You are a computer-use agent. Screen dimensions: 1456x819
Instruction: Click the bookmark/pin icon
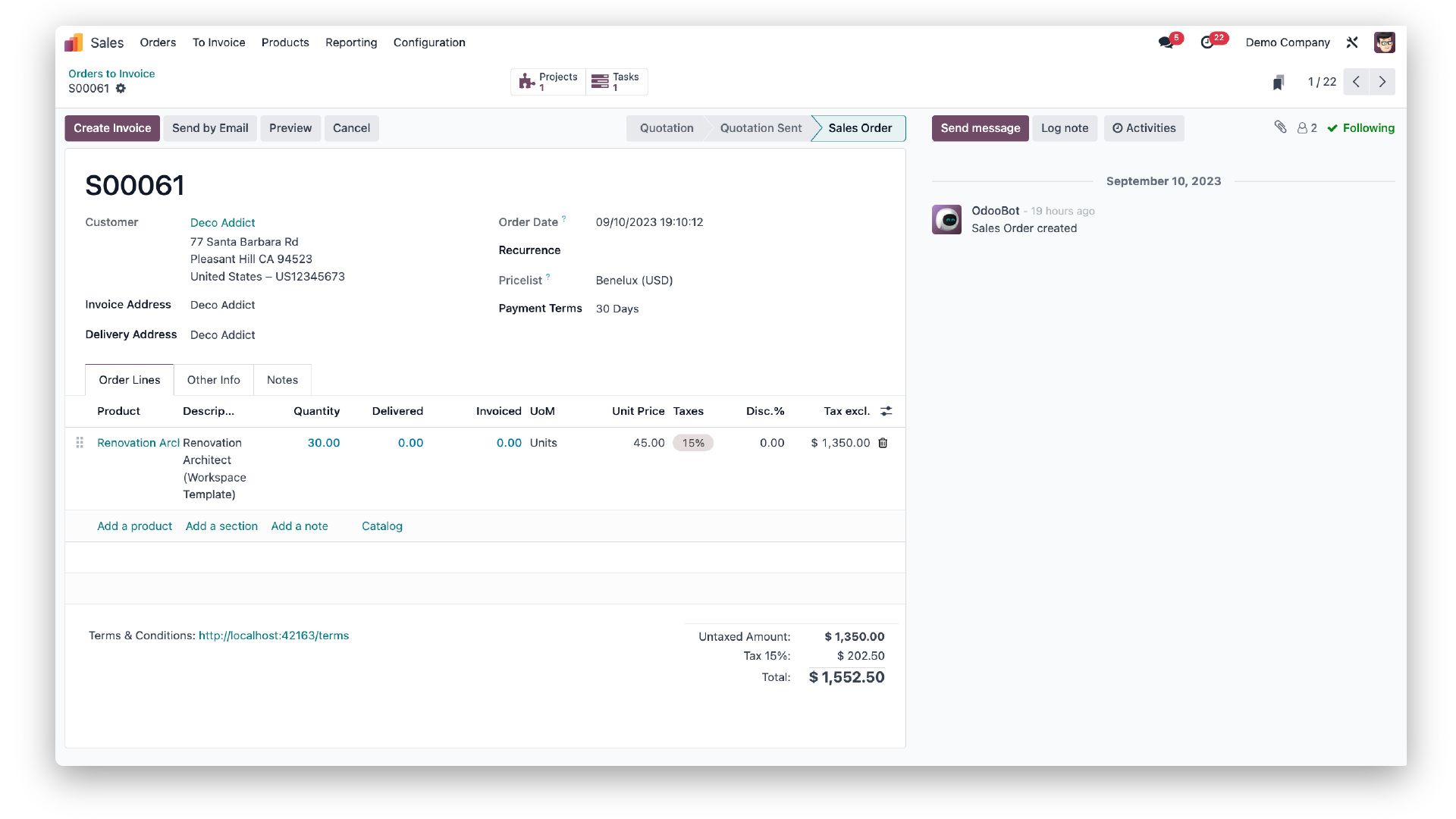pyautogui.click(x=1280, y=82)
